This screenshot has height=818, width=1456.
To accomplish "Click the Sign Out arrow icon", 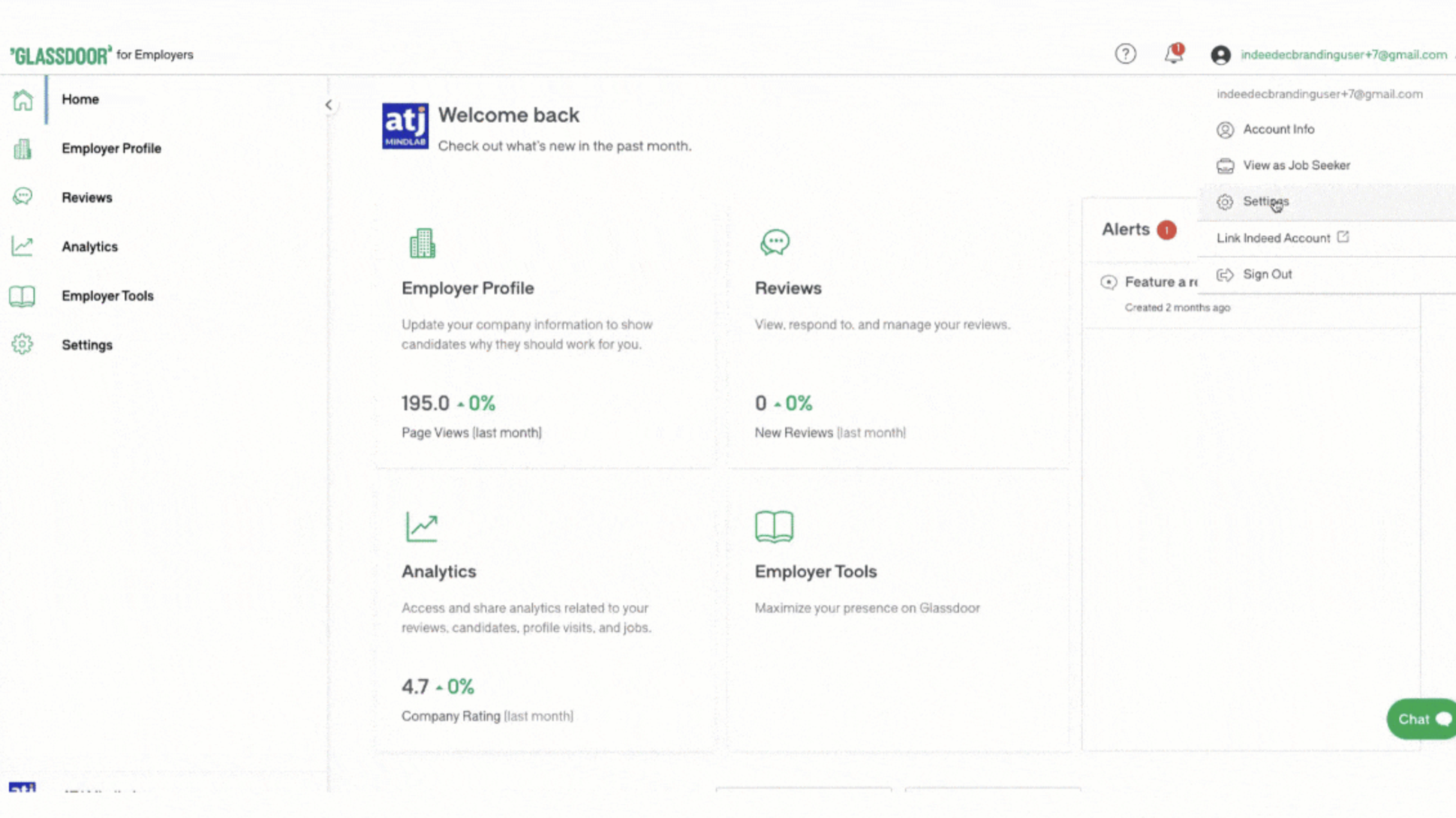I will [1225, 275].
